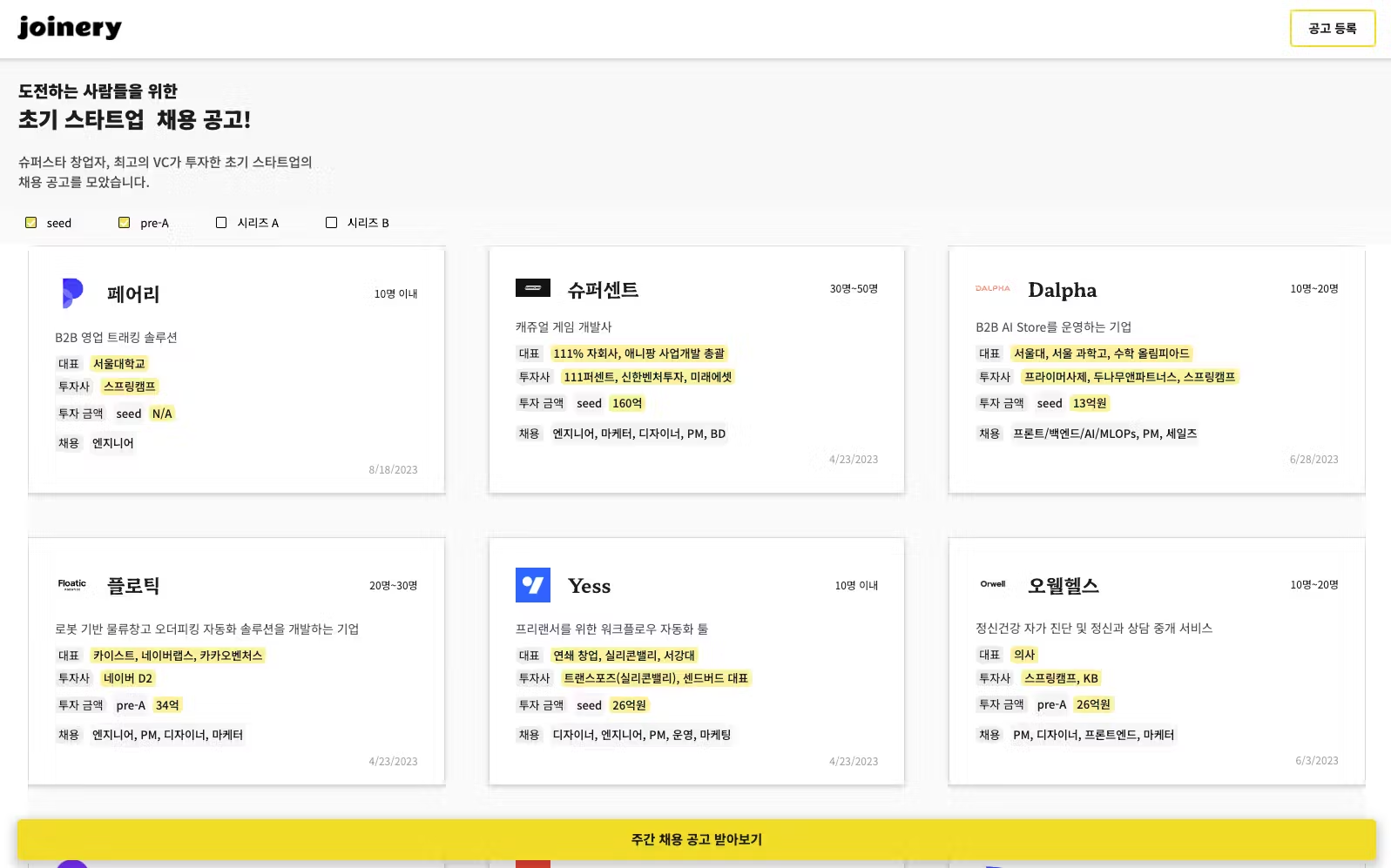Enable the 시리즈 B filter checkbox
1391x868 pixels.
332,223
